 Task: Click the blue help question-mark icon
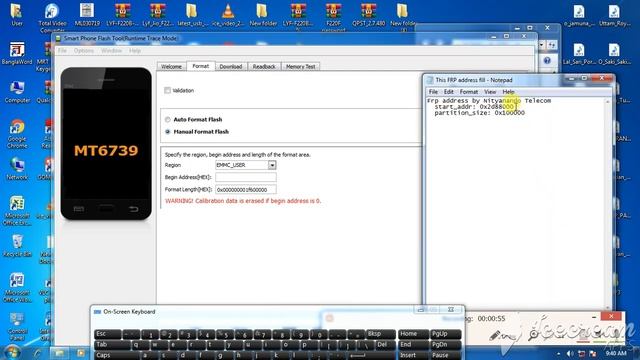click(547, 60)
